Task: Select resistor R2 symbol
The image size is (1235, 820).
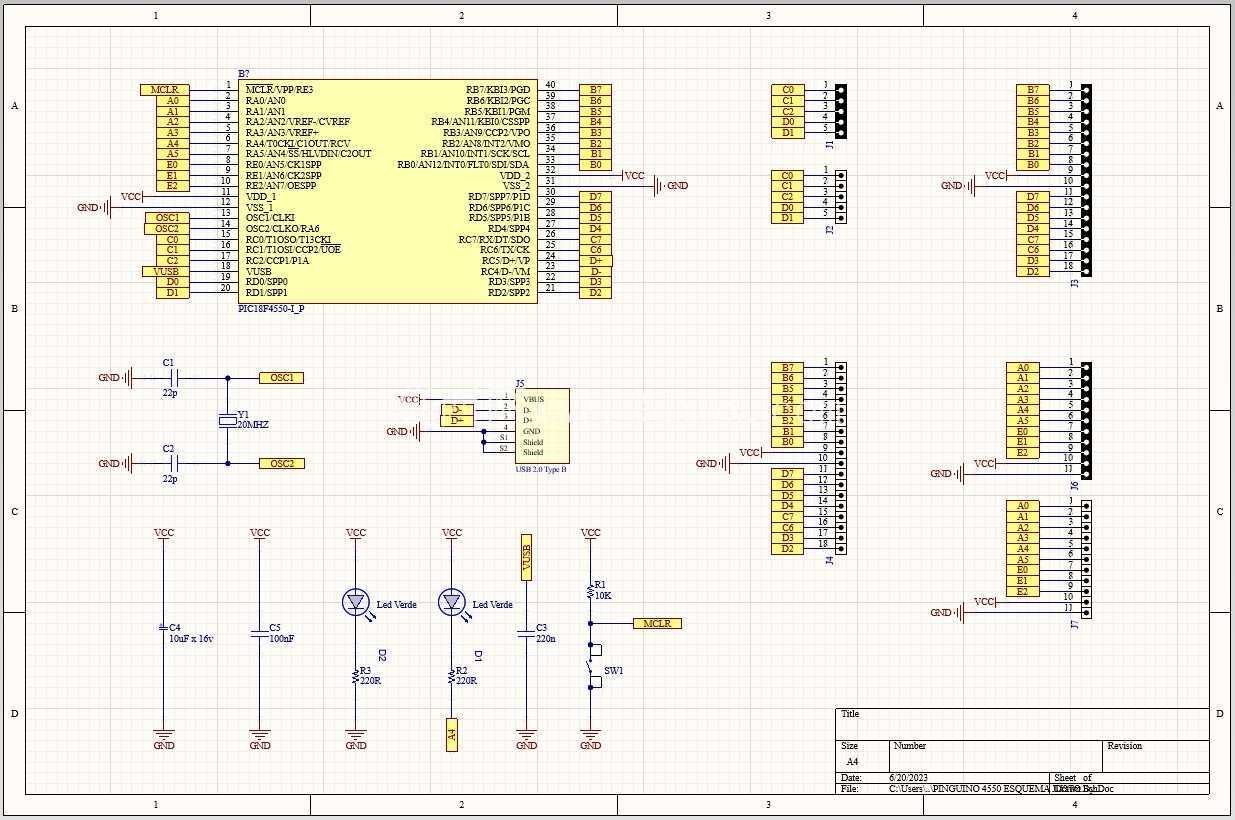Action: [452, 676]
